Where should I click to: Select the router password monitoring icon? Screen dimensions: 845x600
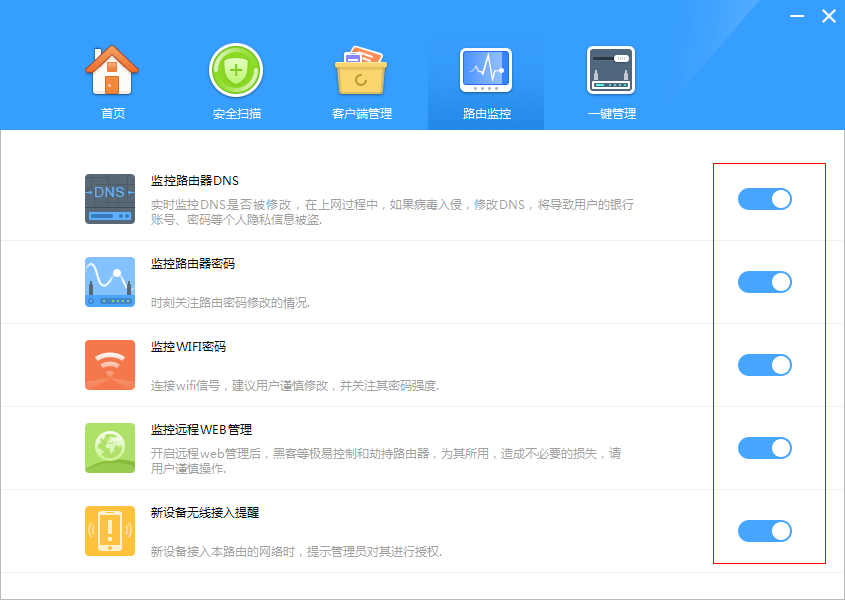[x=110, y=281]
